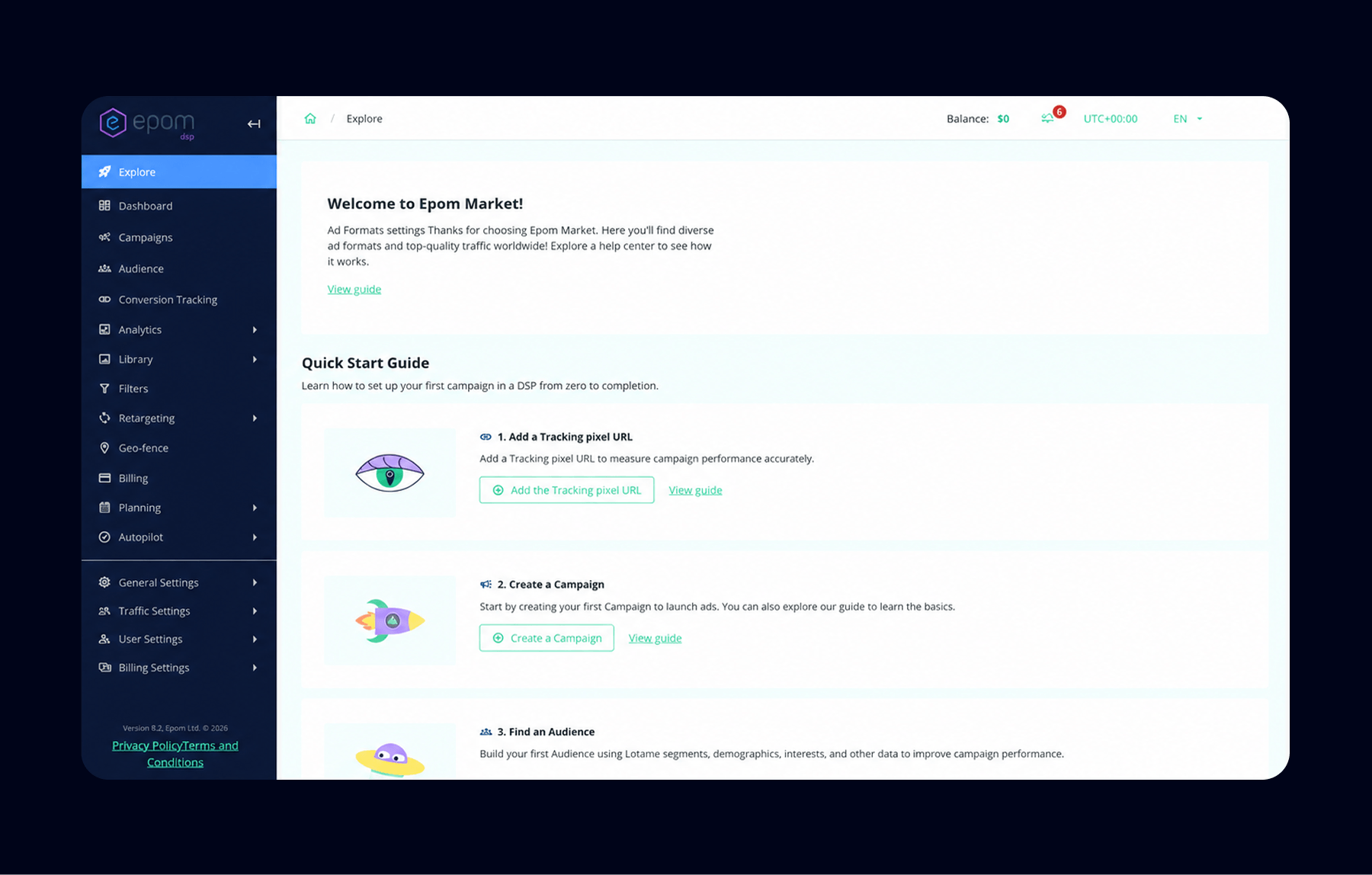
Task: Click the rocket illustration thumbnail
Action: (390, 620)
